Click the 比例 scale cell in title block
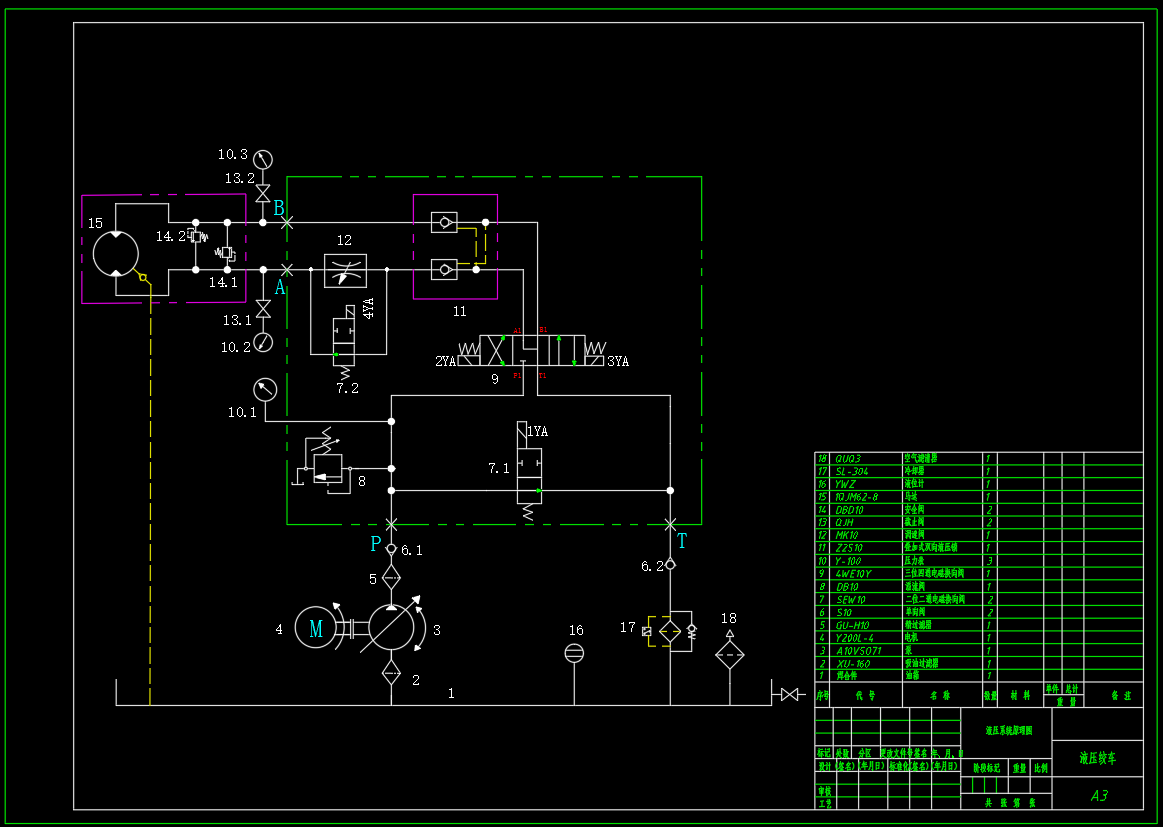This screenshot has width=1163, height=827. tap(1040, 770)
